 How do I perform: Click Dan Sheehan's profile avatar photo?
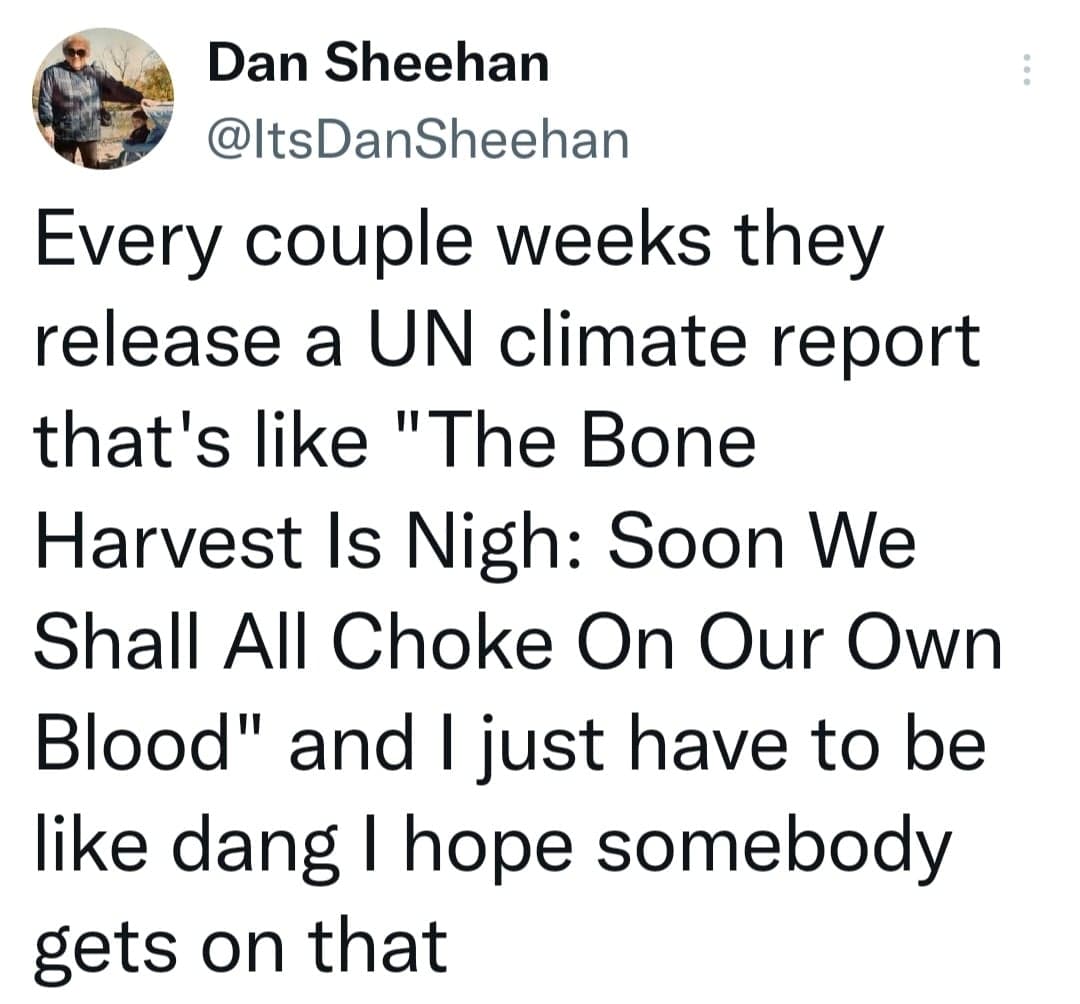[103, 98]
